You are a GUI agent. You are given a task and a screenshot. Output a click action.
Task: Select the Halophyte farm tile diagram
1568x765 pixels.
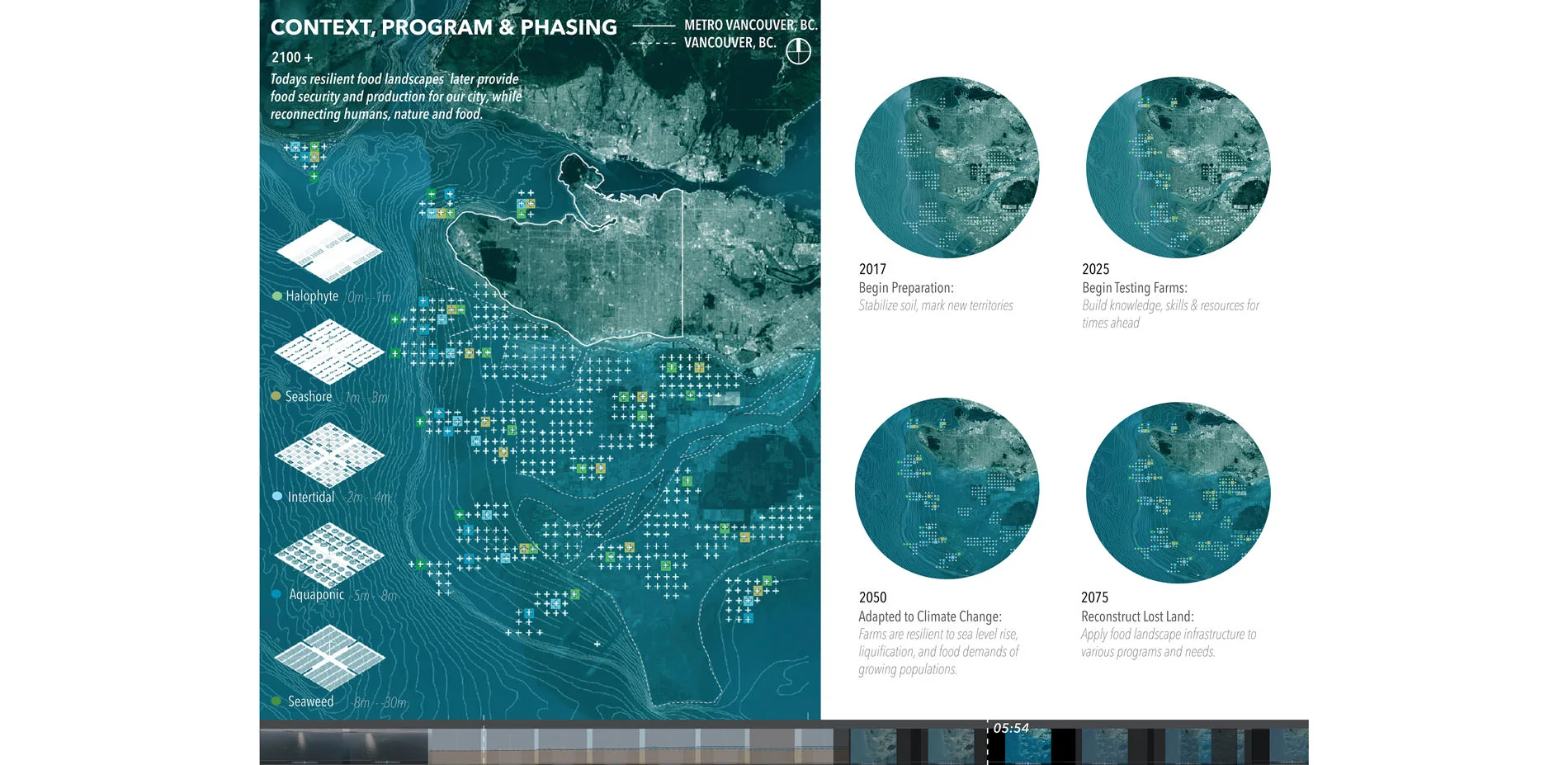pyautogui.click(x=329, y=251)
